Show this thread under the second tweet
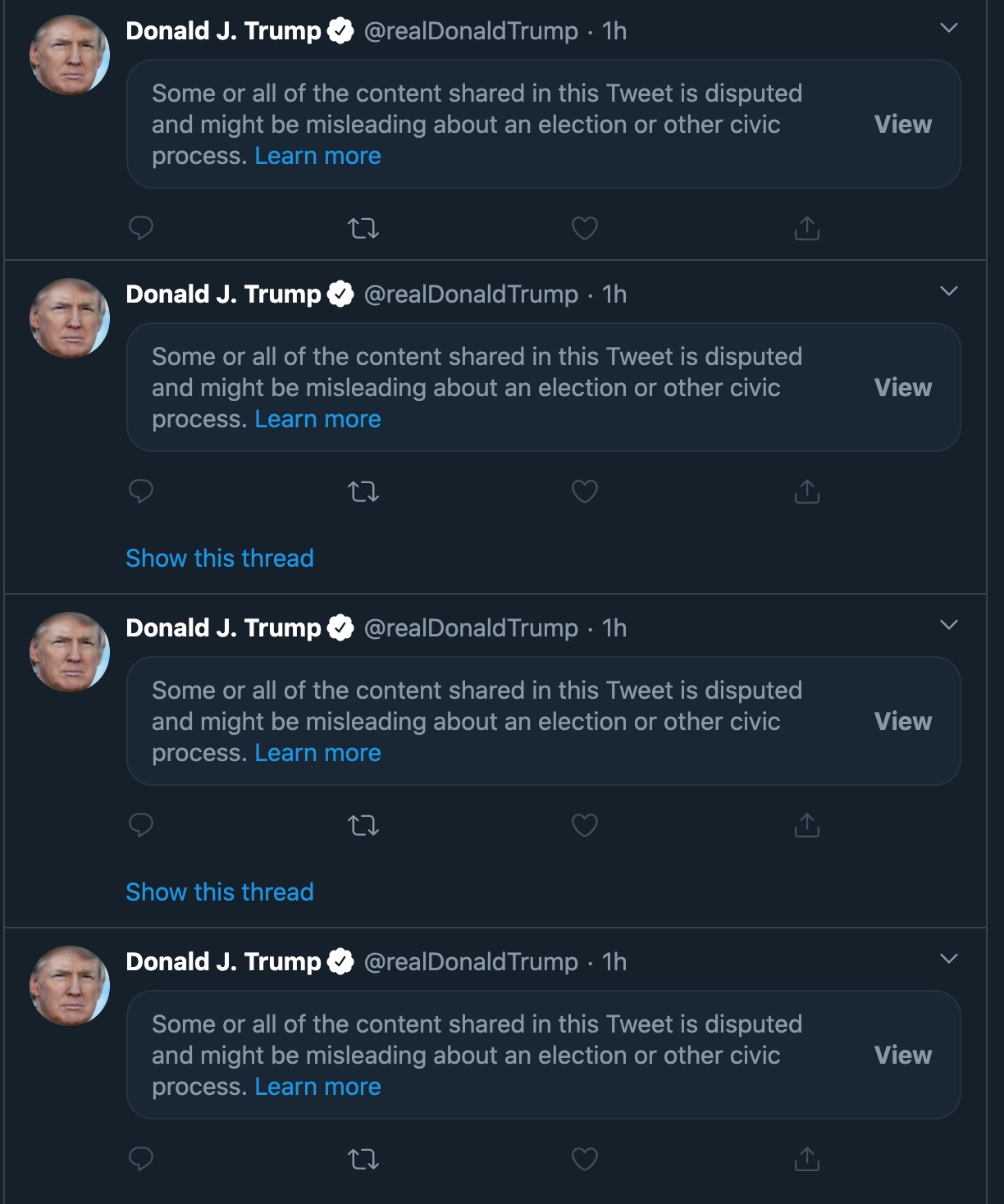 coord(220,559)
